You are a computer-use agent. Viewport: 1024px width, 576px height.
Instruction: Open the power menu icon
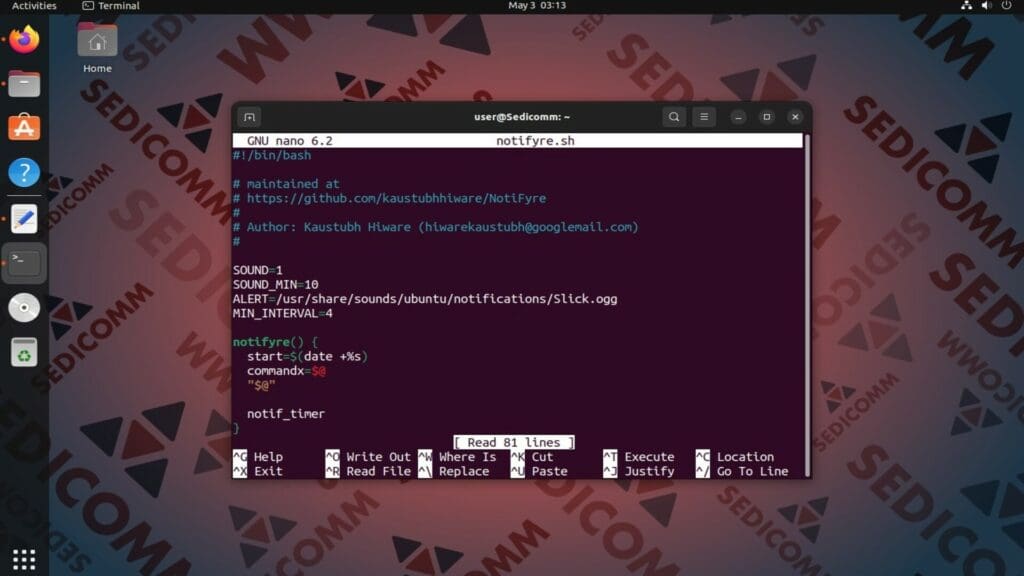(x=1006, y=5)
